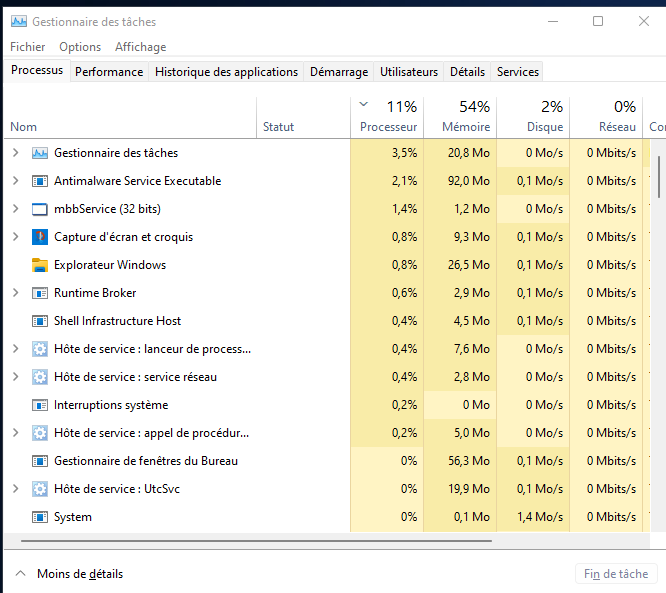Maximize the Gestionnaire des tâches window
The image size is (666, 593).
click(x=598, y=21)
